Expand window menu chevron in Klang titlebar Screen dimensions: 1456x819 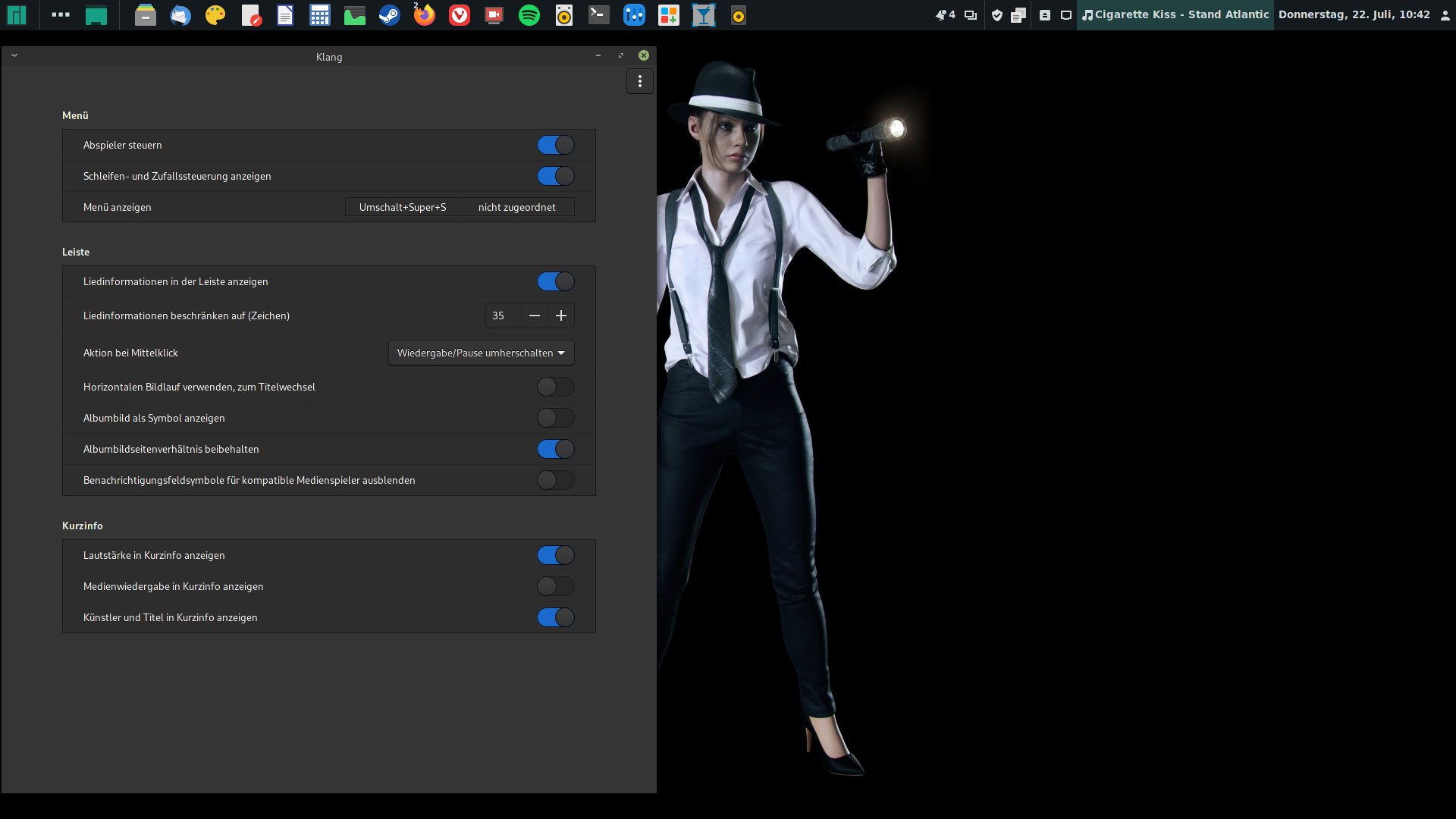(14, 55)
